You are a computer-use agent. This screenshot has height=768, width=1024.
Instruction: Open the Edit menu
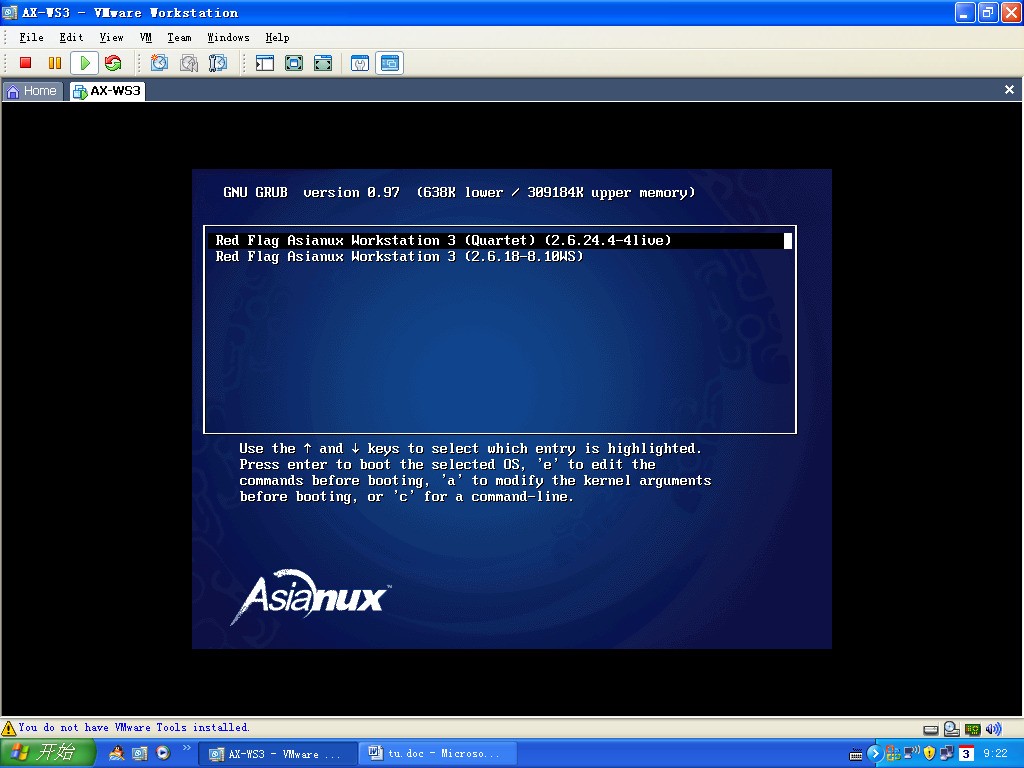click(x=71, y=37)
